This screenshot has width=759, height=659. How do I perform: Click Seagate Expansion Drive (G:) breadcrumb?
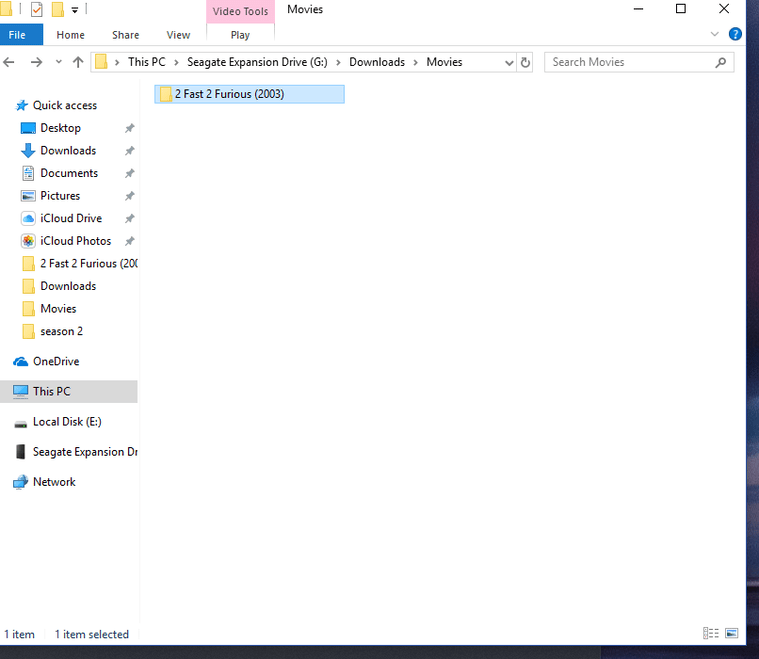click(257, 62)
